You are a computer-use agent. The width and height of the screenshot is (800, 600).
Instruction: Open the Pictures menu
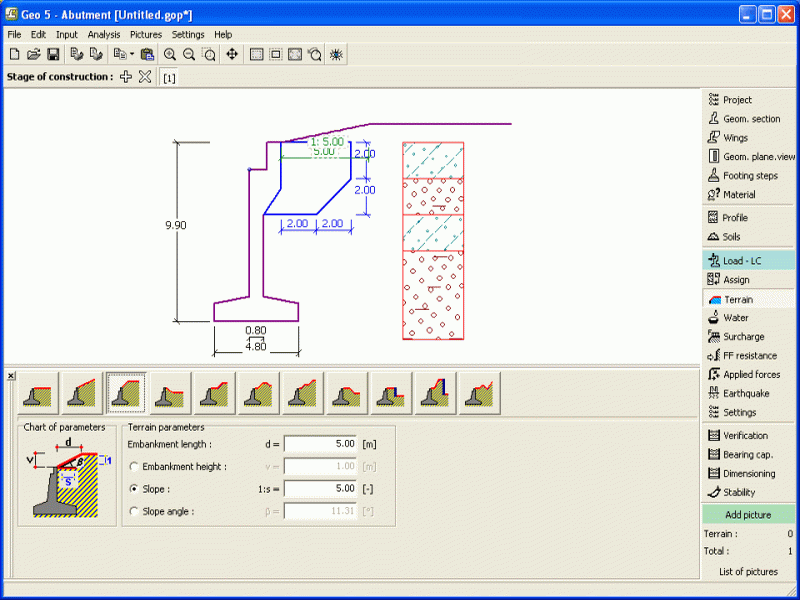[145, 34]
